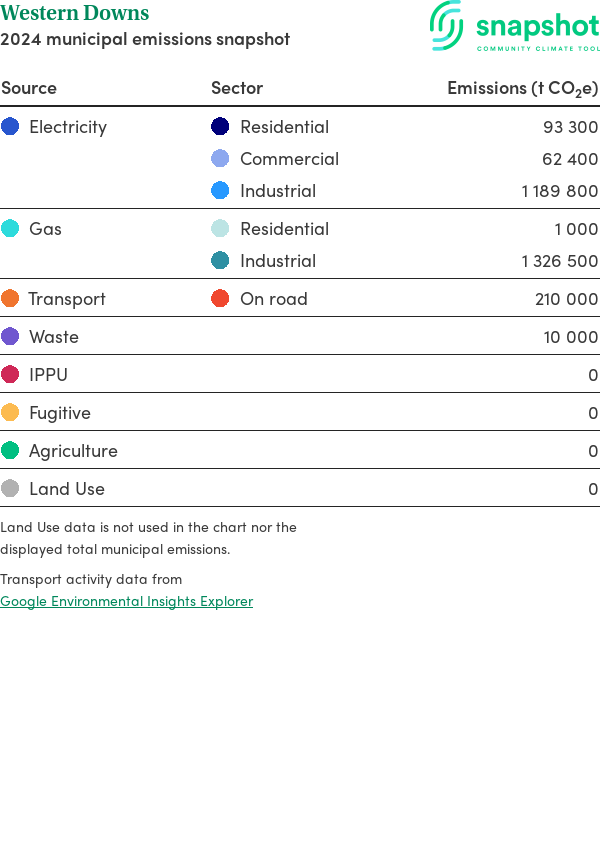Click the grey Land Use dot

click(x=10, y=489)
